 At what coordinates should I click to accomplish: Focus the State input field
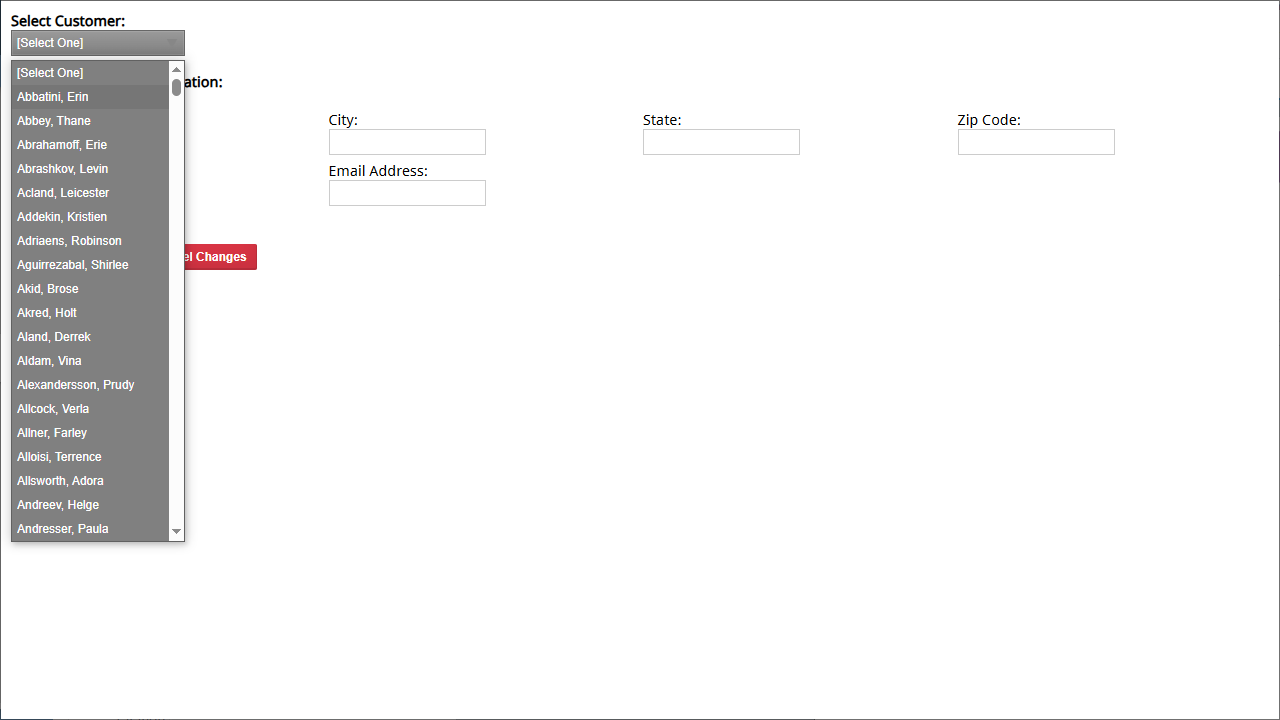pos(721,142)
